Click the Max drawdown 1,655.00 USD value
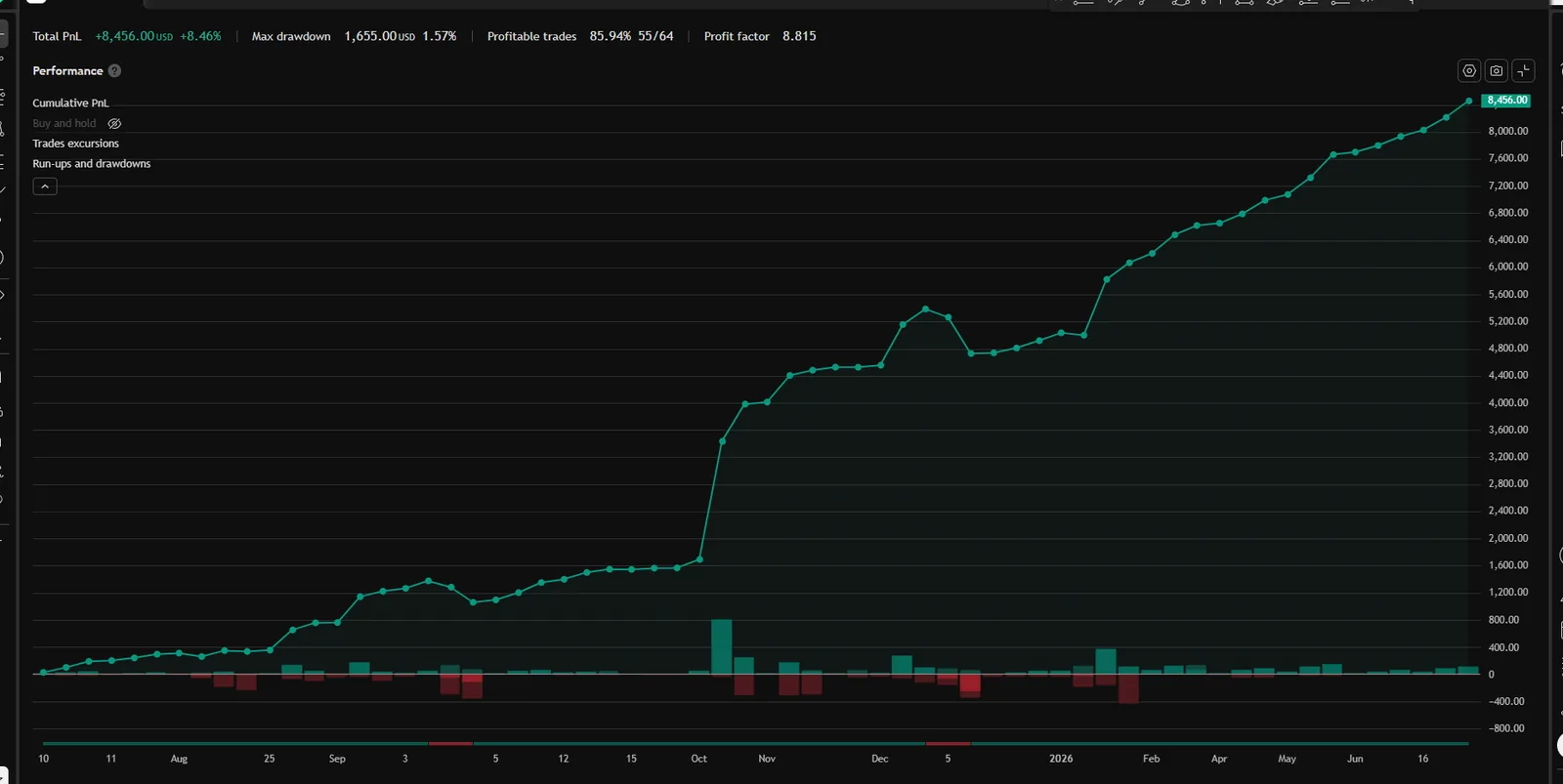Image resolution: width=1563 pixels, height=784 pixels. [379, 36]
